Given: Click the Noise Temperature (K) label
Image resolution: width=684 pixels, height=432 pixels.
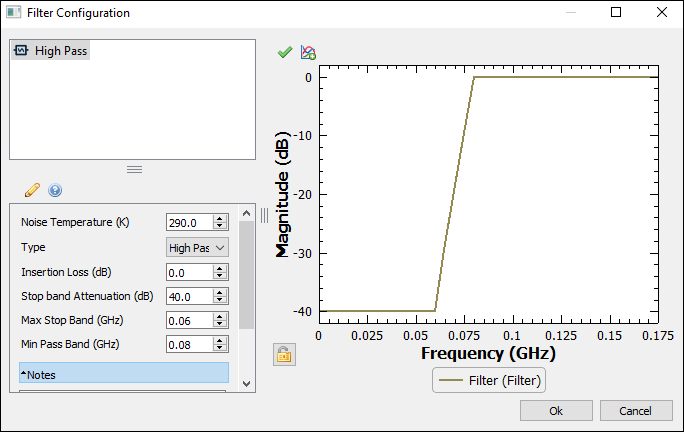Looking at the screenshot, I should click(x=75, y=222).
